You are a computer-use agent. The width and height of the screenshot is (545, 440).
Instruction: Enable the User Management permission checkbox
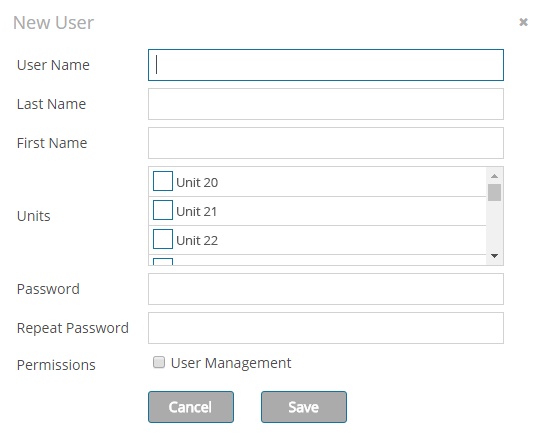click(x=159, y=362)
